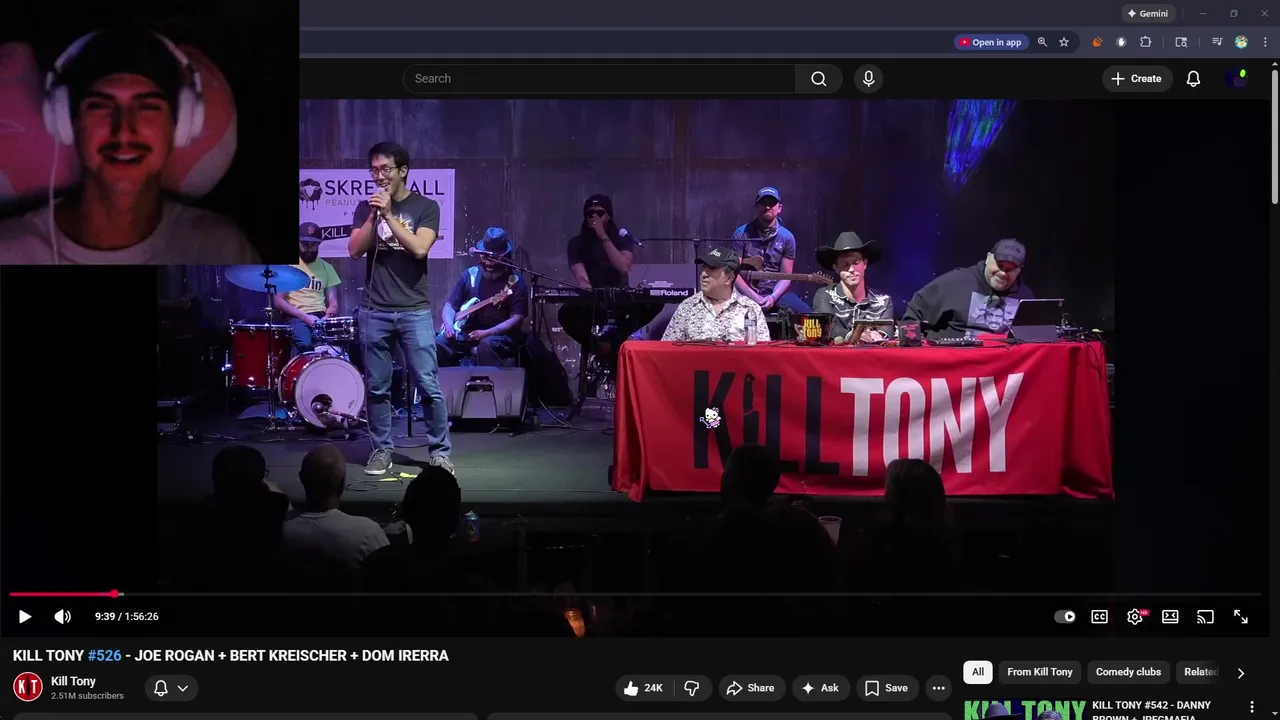Image resolution: width=1280 pixels, height=720 pixels.
Task: Click the 2.51M subscribers text
Action: [x=87, y=696]
